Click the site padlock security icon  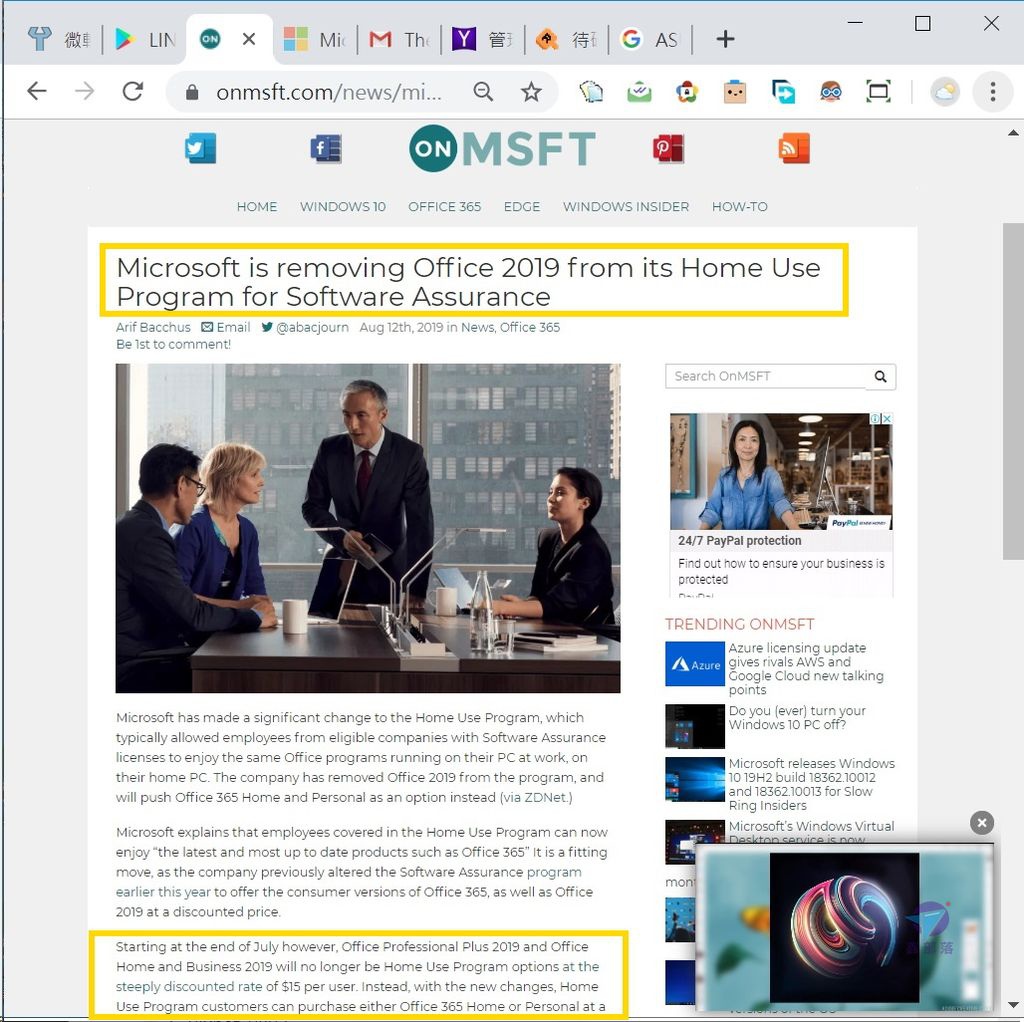191,92
